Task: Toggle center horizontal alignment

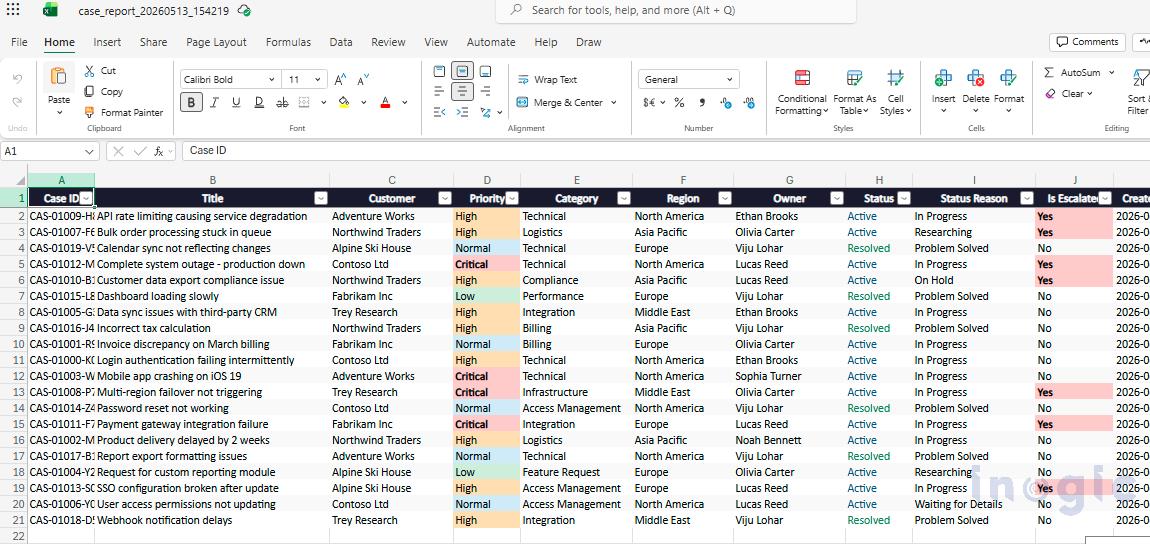Action: pos(462,92)
